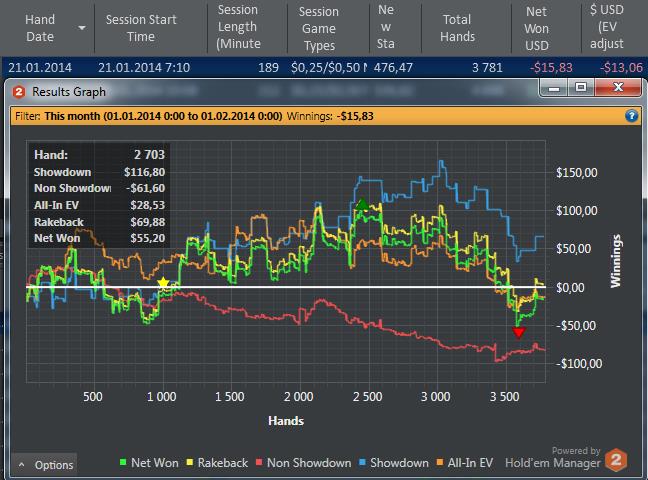
Task: Select session start time 21.01.2014 7:10 cell
Action: coord(144,67)
